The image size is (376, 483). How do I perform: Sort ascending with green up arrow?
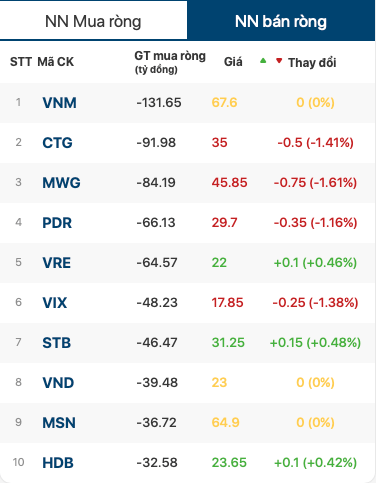[263, 61]
